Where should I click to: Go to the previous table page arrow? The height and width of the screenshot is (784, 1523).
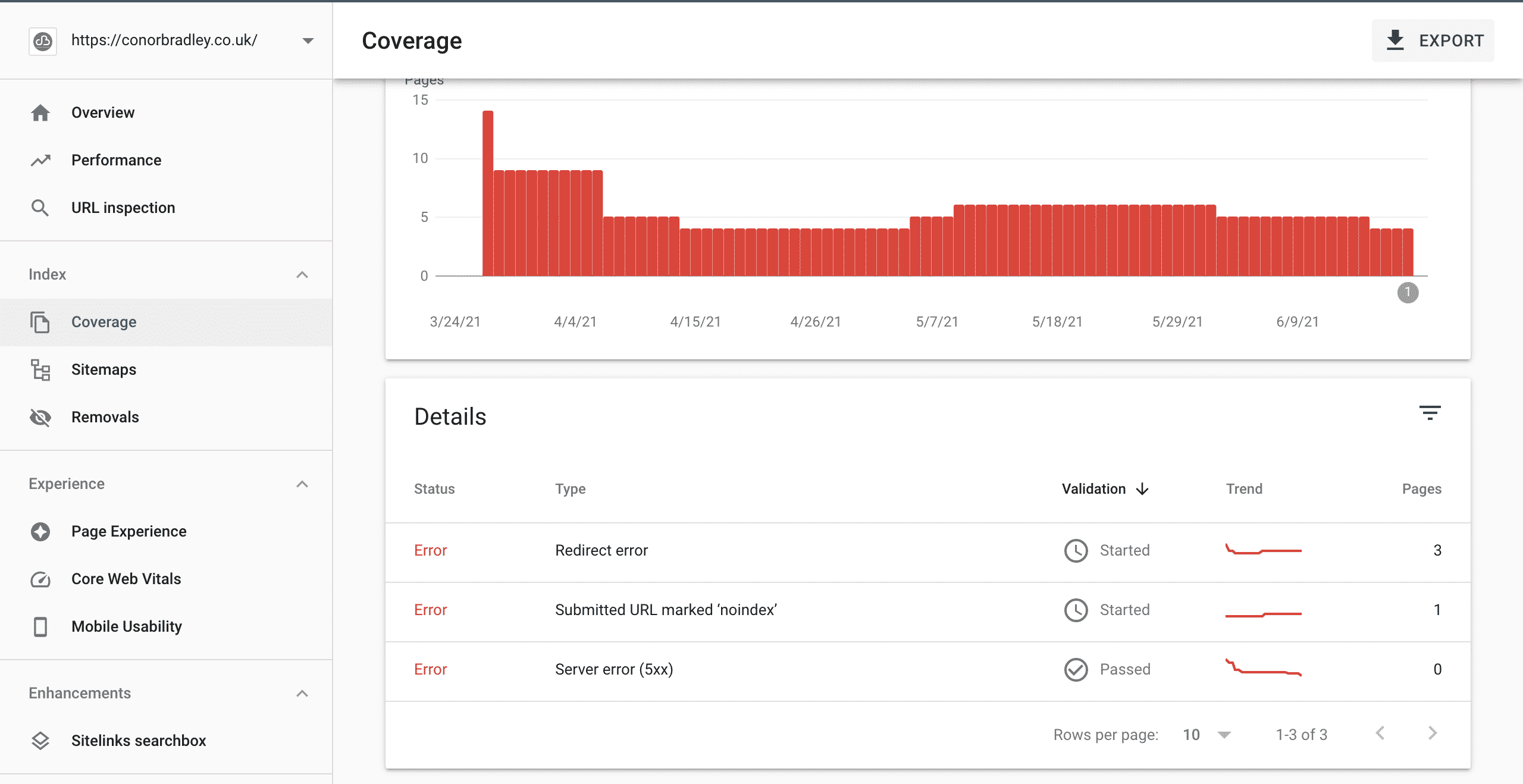(x=1380, y=733)
